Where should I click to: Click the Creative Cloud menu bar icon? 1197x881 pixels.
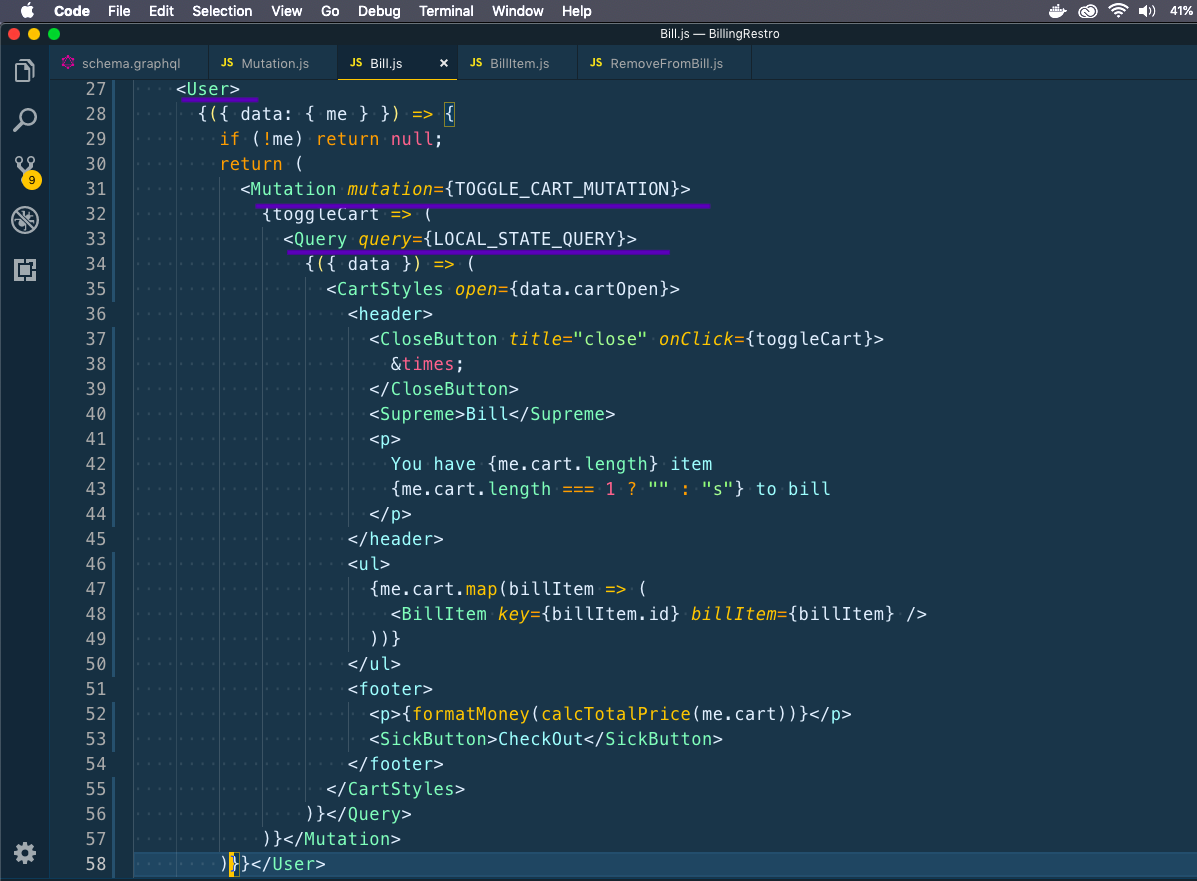coord(1088,11)
